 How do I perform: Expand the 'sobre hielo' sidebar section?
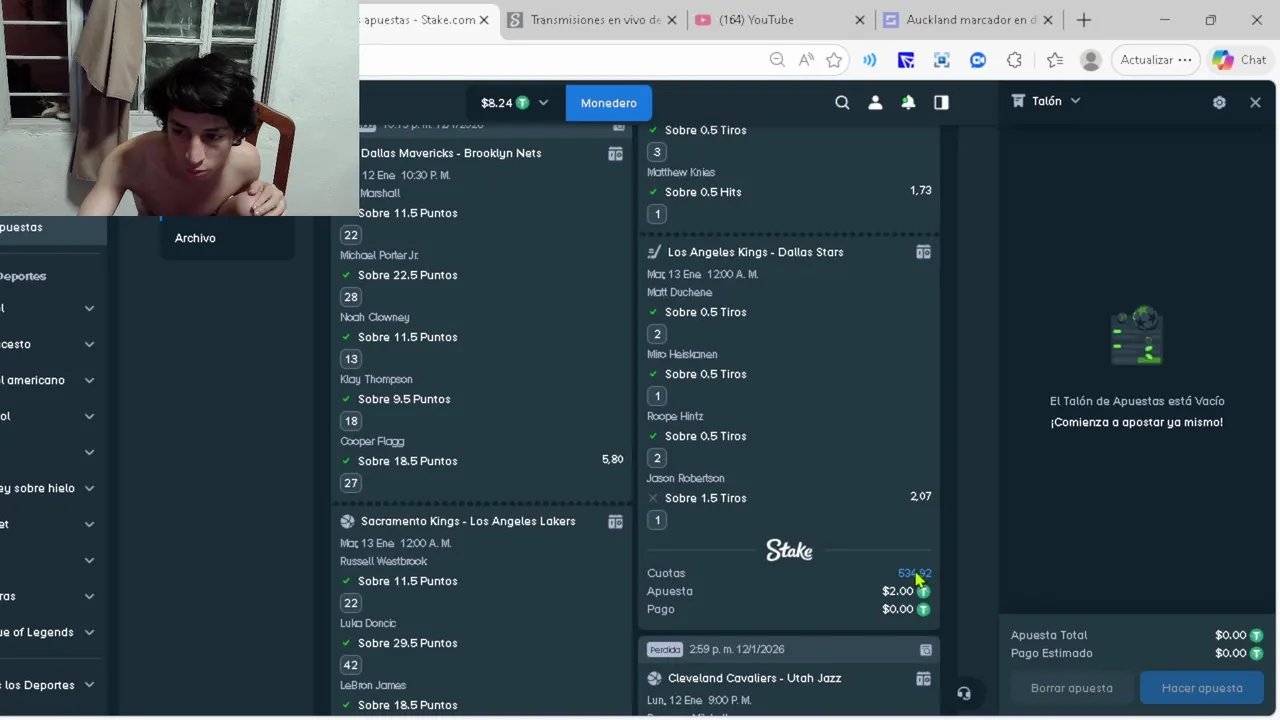(x=89, y=488)
